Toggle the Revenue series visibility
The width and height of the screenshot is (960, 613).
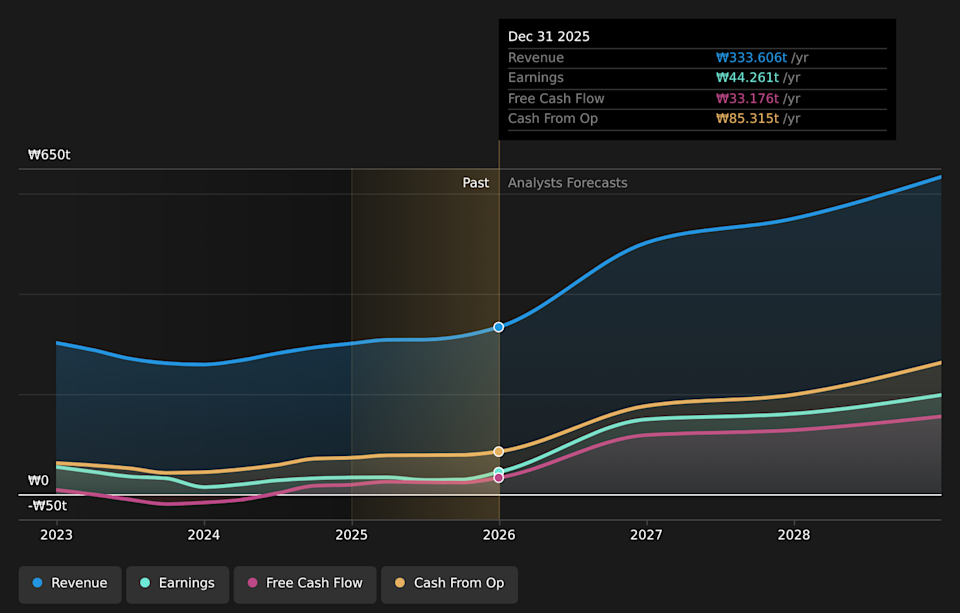tap(70, 583)
